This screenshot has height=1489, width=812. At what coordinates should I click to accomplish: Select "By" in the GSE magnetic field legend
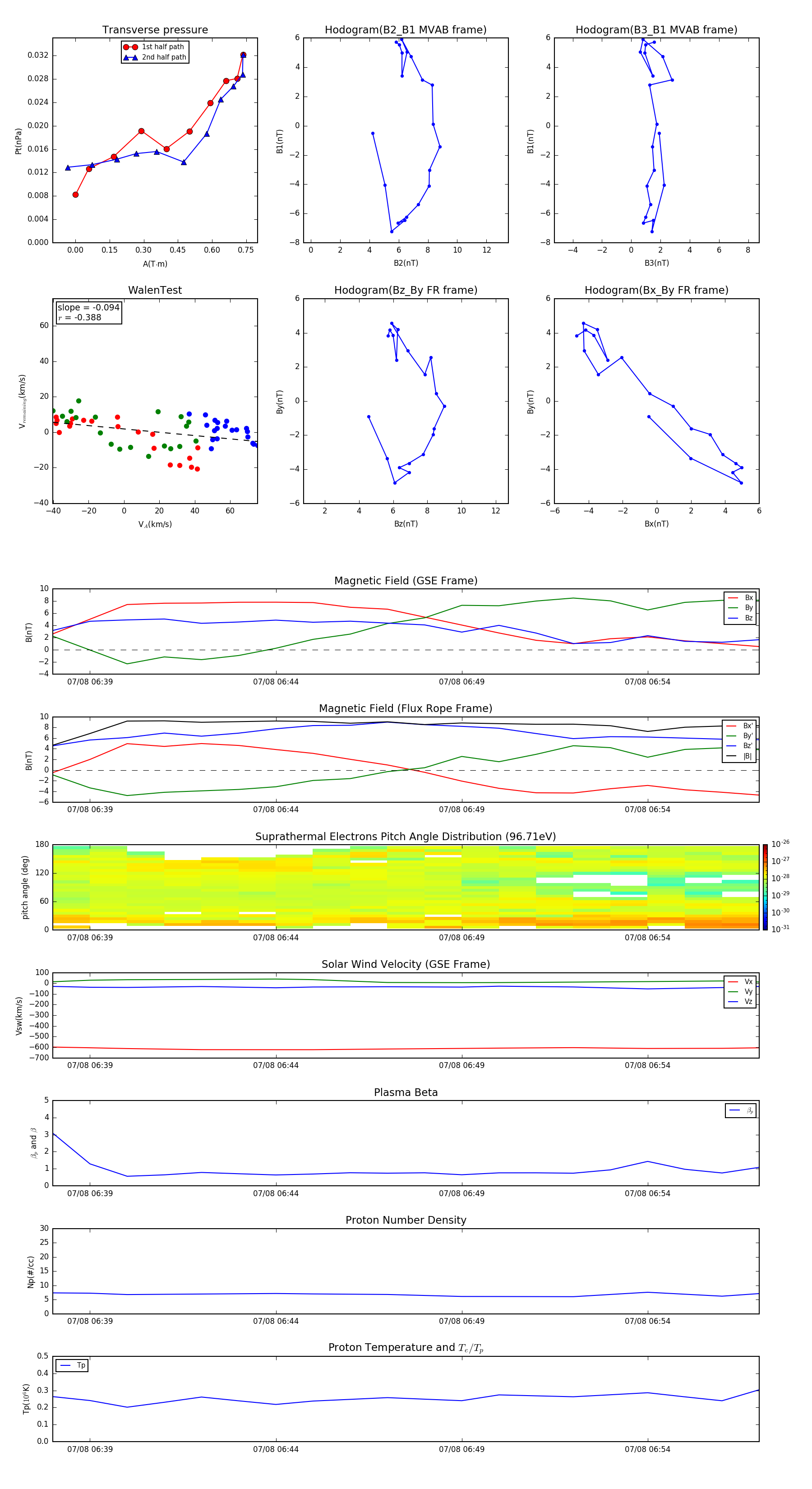pos(741,608)
